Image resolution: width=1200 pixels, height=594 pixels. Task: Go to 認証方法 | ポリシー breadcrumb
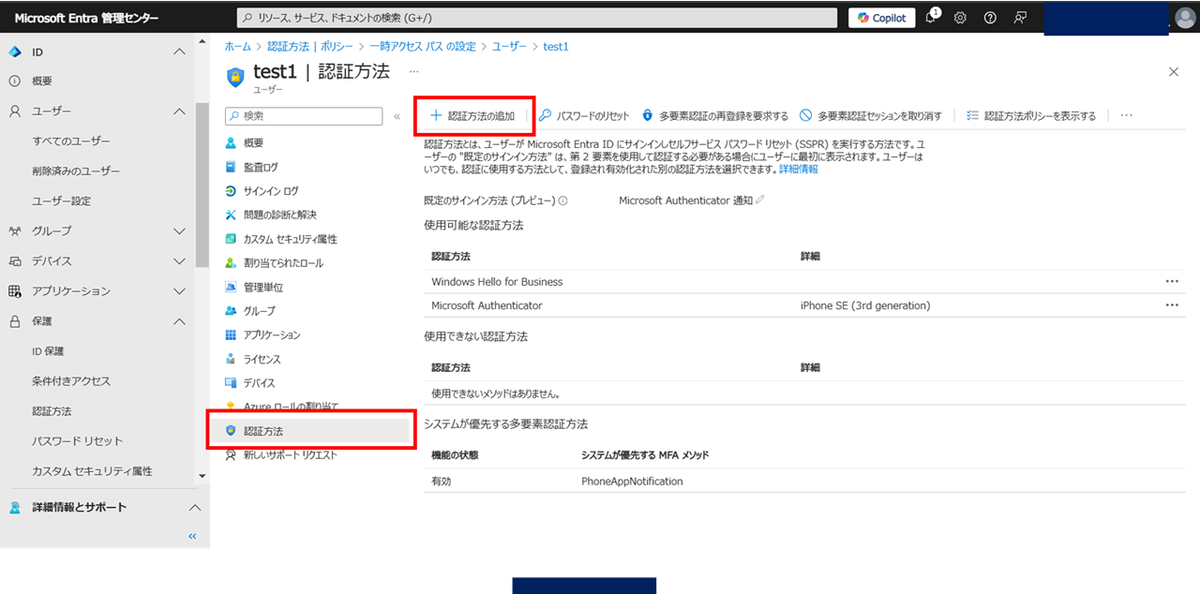pyautogui.click(x=308, y=46)
